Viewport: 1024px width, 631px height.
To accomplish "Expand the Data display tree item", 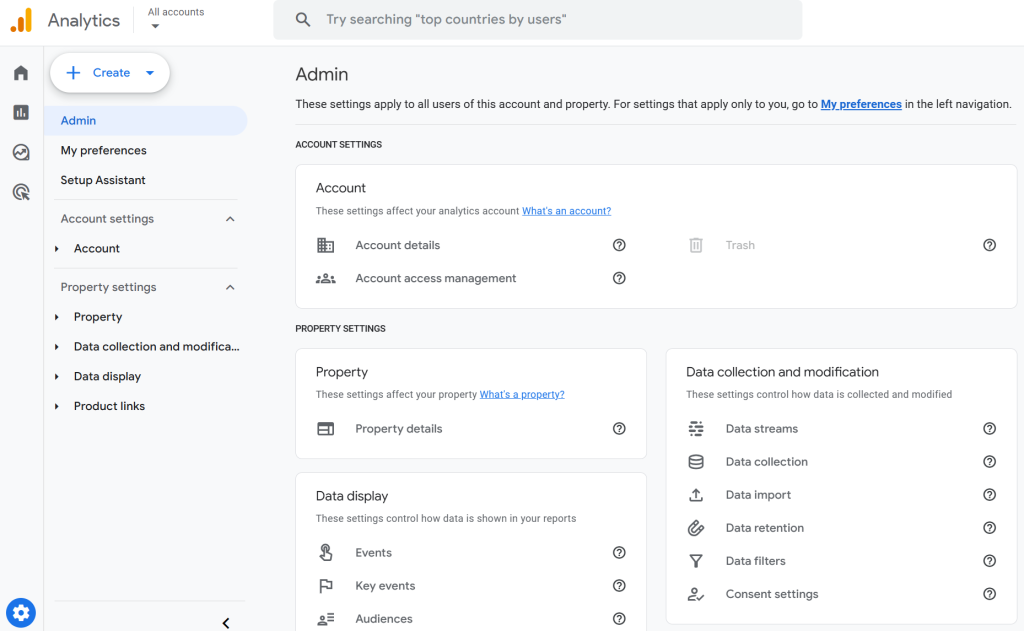I will (x=57, y=377).
